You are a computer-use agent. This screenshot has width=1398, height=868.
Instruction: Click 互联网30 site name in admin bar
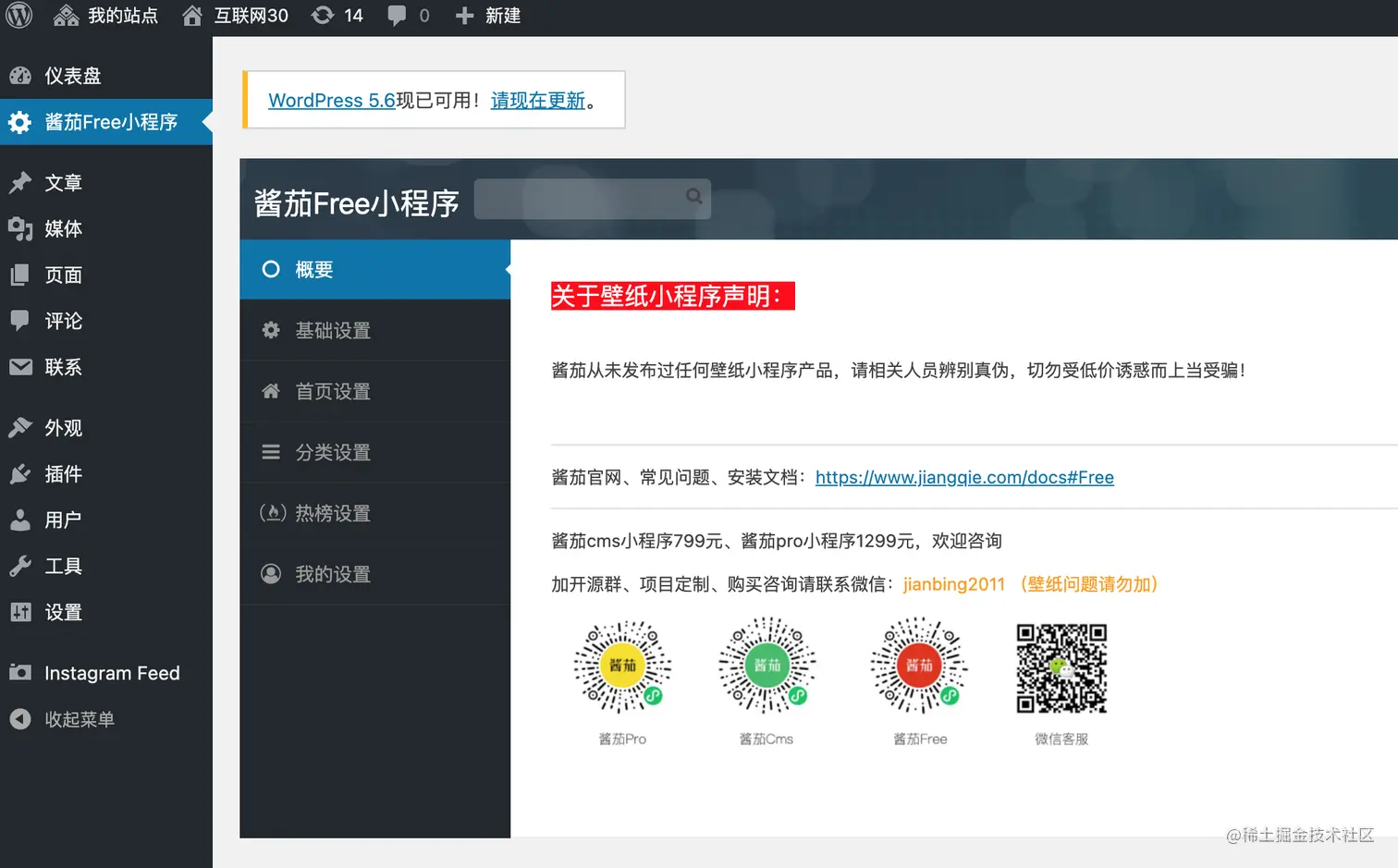(x=251, y=16)
